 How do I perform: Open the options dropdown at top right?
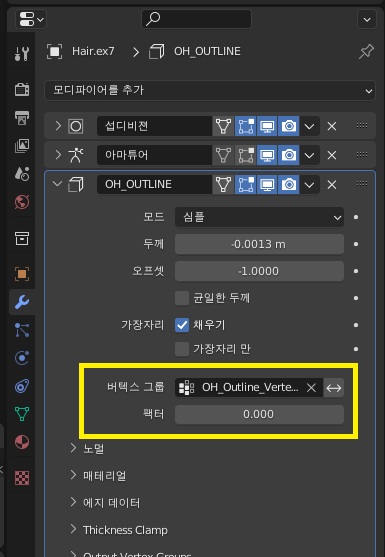(x=367, y=19)
